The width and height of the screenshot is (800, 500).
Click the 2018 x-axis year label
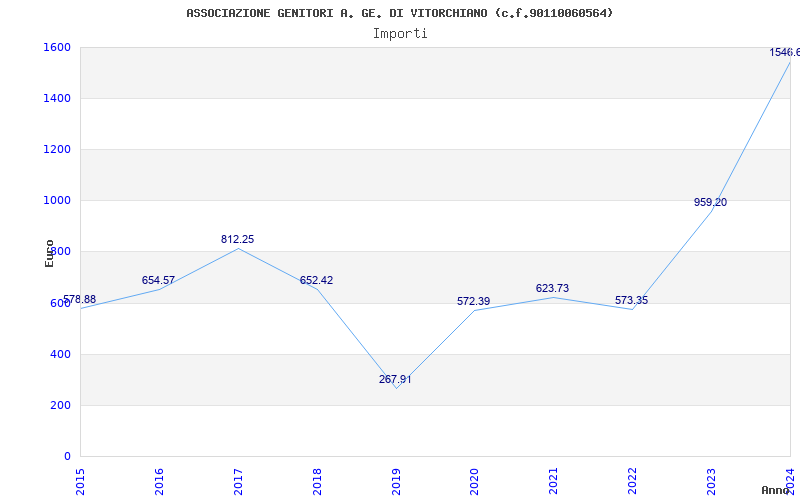317,481
